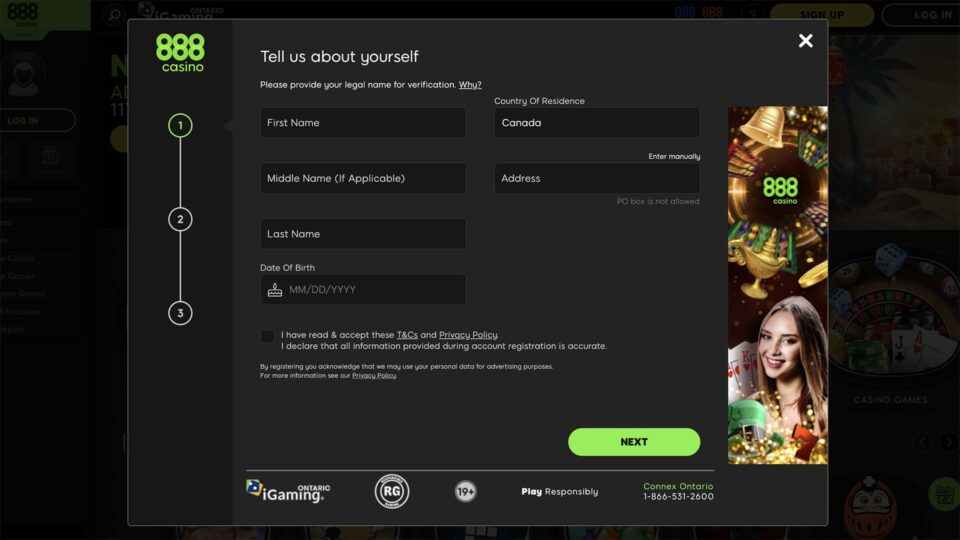Click the iGaming Ontario logo
The image size is (960, 540).
point(288,491)
